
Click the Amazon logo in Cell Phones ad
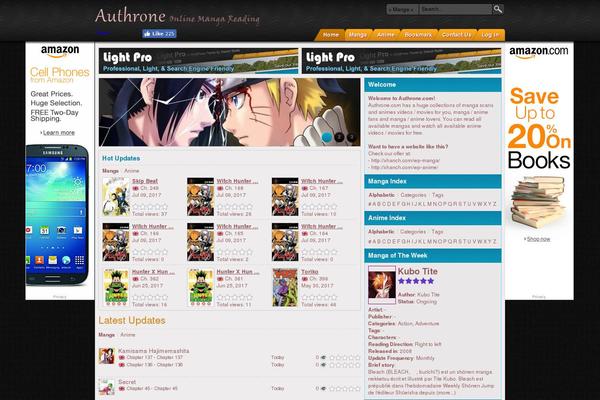tap(60, 51)
